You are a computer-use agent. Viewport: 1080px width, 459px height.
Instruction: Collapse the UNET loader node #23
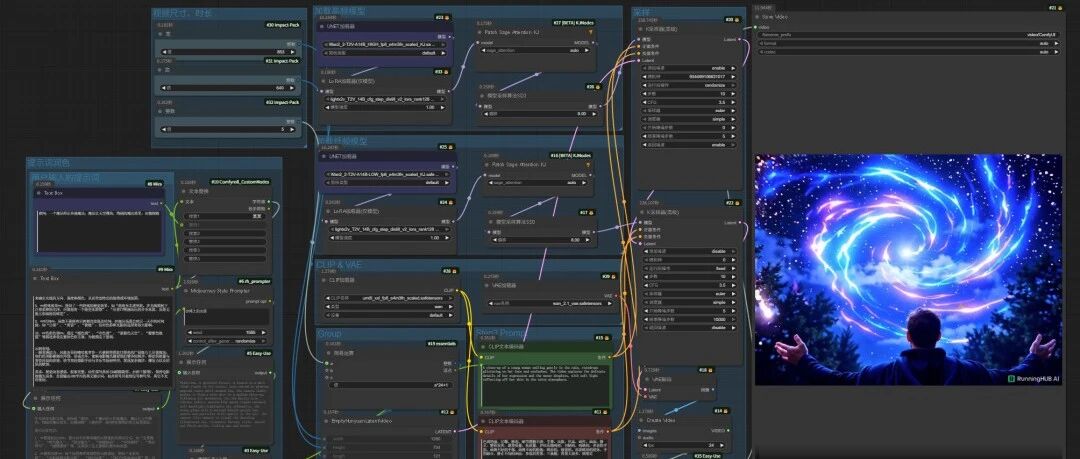tap(321, 26)
